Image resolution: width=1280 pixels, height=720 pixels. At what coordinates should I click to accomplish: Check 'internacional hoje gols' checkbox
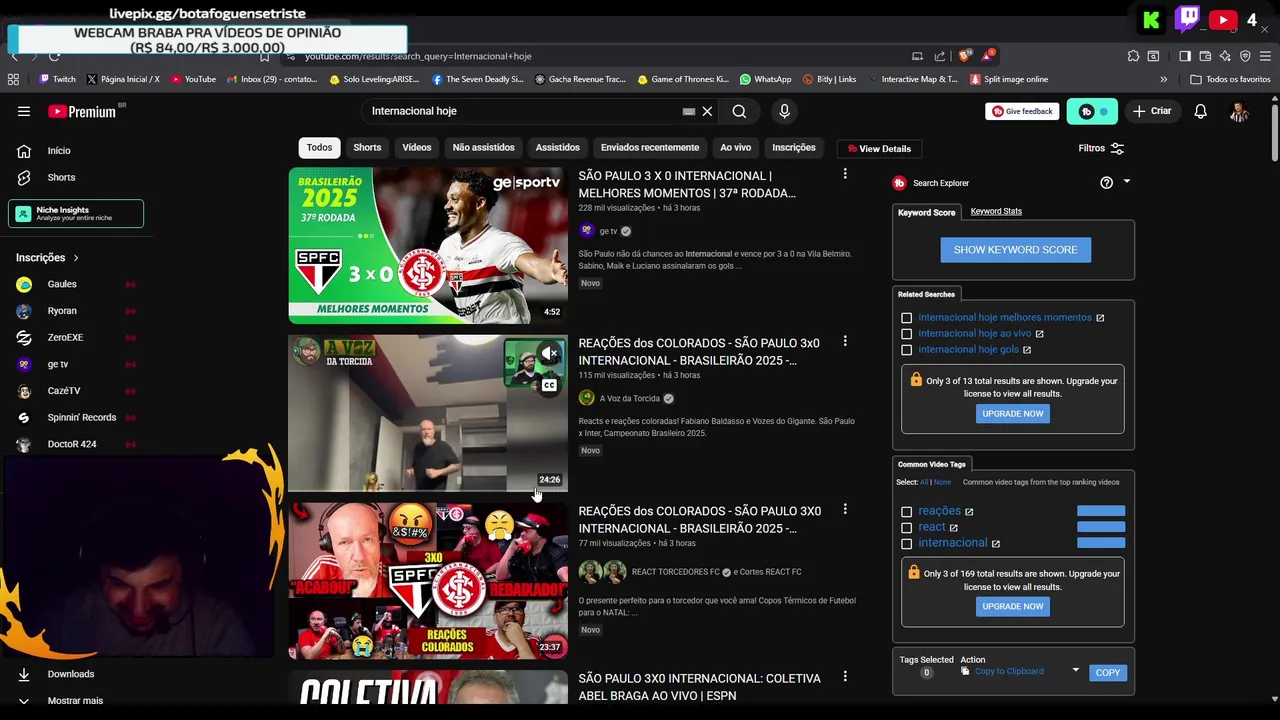(x=907, y=350)
